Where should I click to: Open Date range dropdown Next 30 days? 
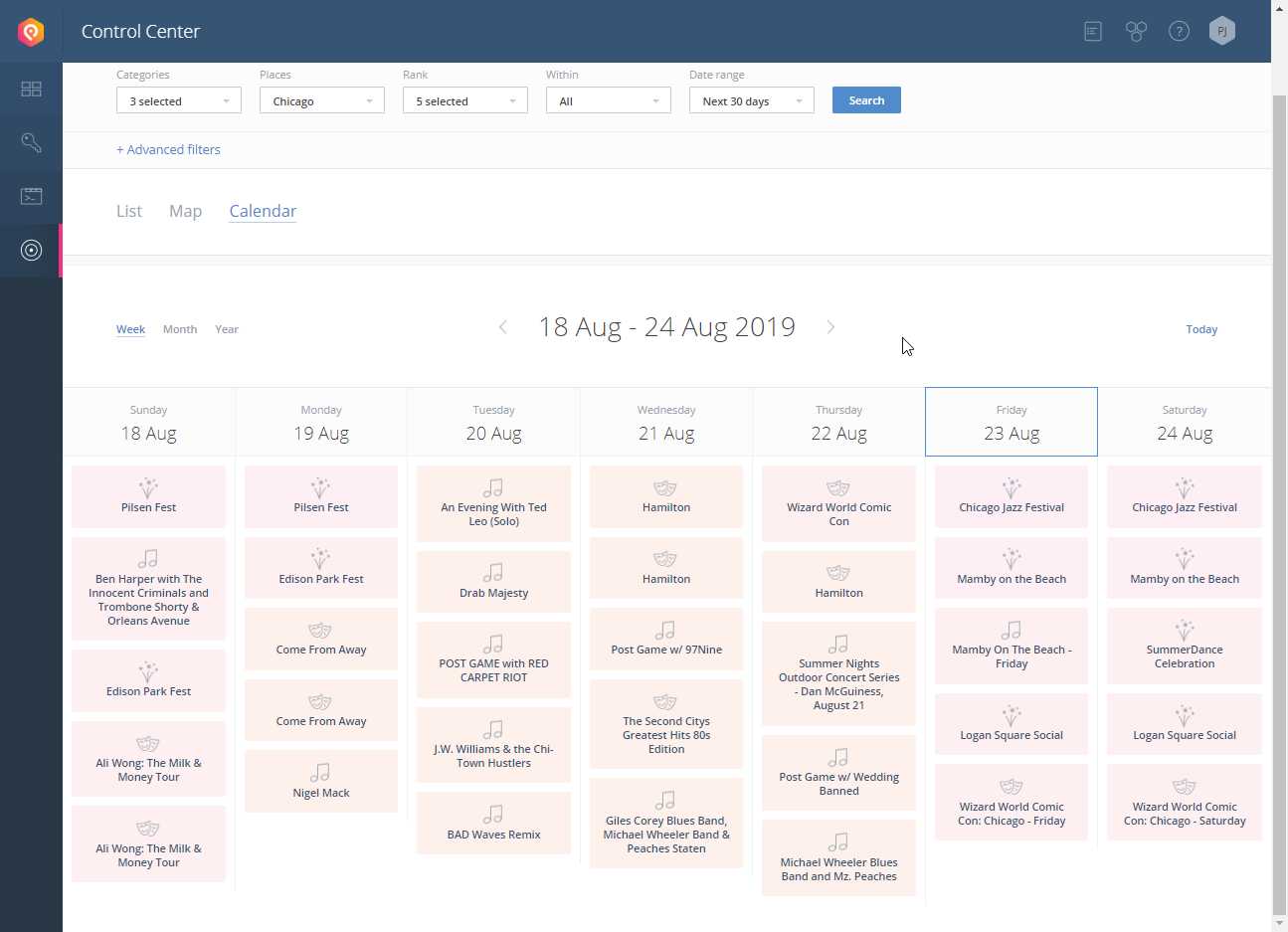[752, 100]
